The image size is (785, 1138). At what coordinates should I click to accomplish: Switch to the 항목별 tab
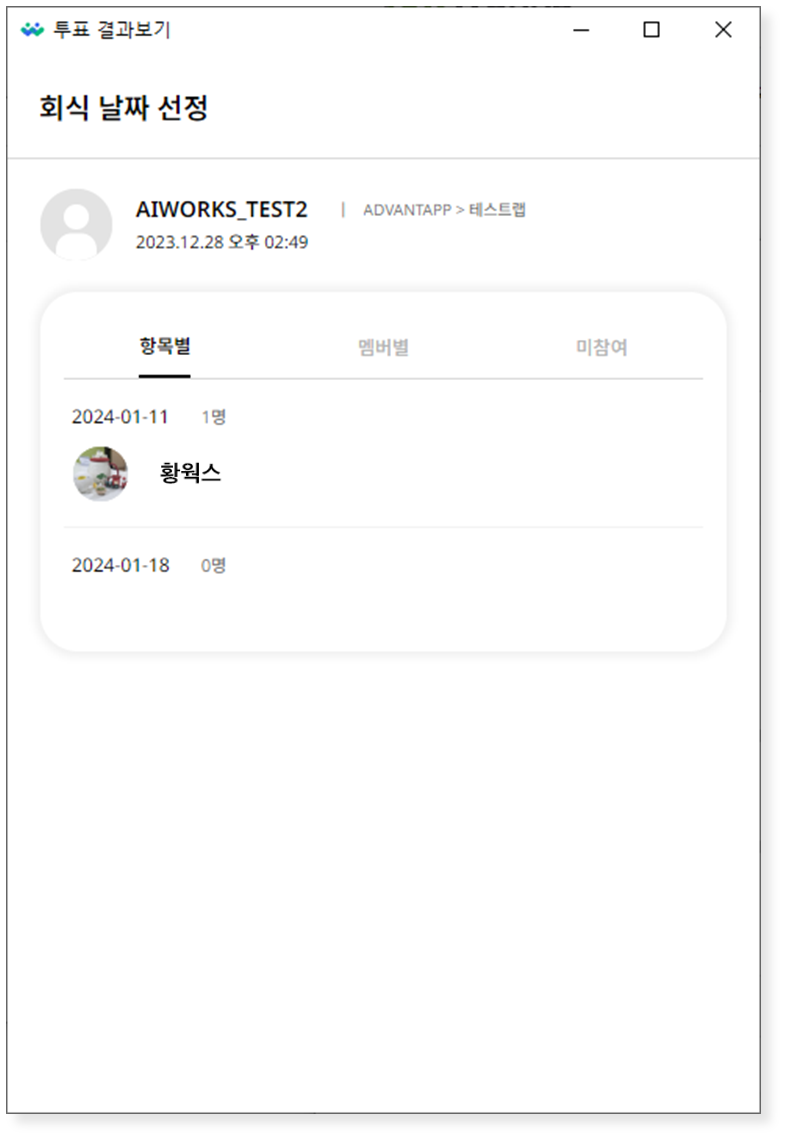(x=165, y=346)
